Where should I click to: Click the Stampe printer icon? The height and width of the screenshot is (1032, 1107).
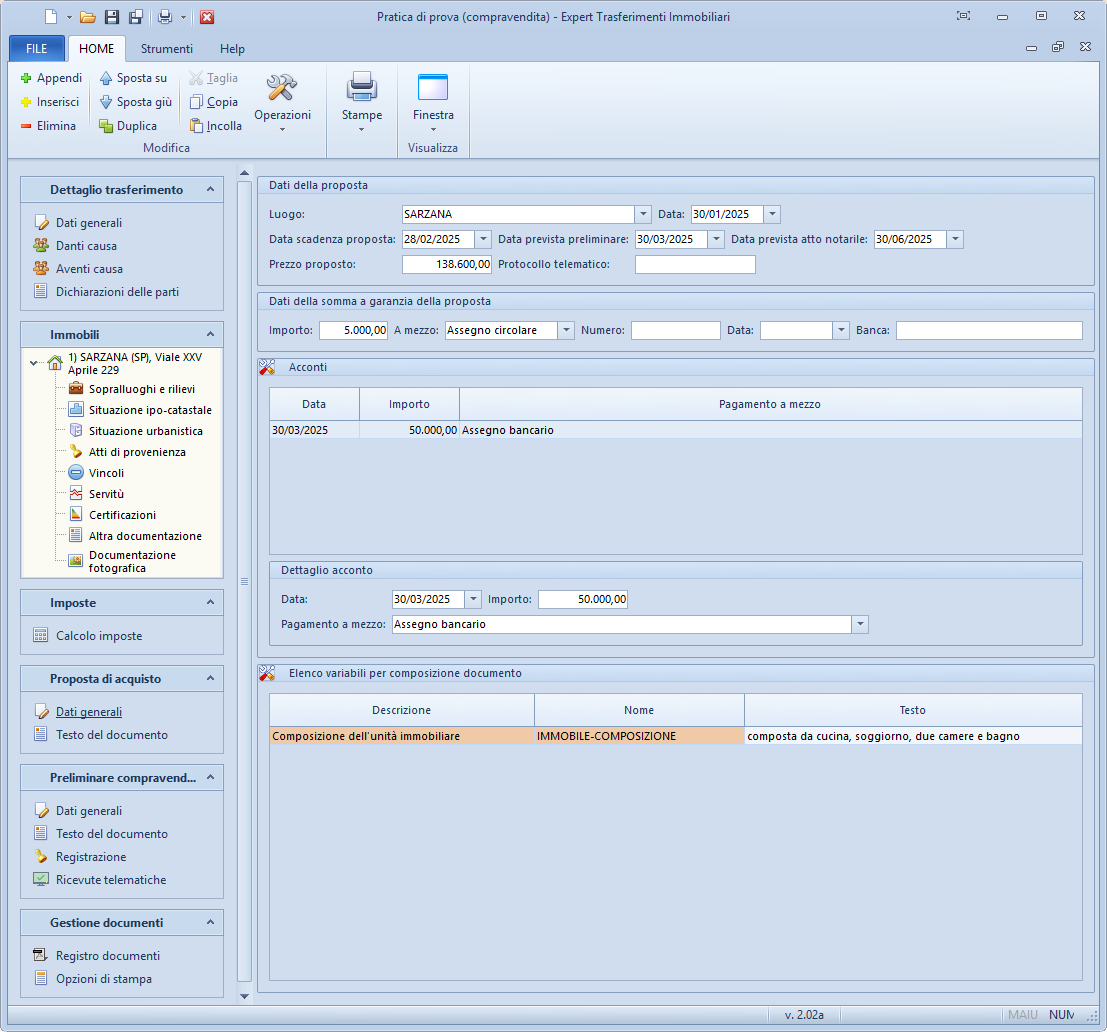pos(361,88)
